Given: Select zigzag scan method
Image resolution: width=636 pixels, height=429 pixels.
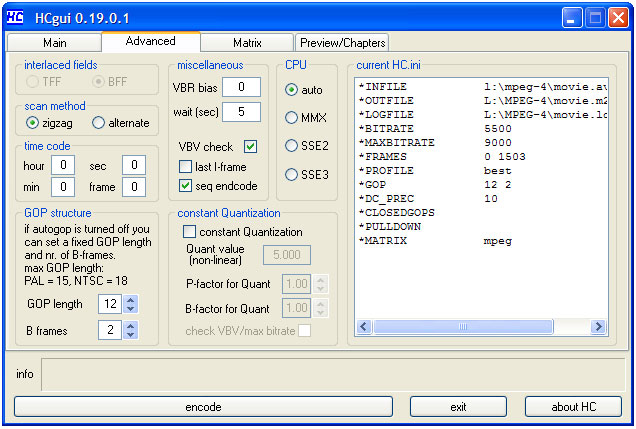Looking at the screenshot, I should pos(49,123).
